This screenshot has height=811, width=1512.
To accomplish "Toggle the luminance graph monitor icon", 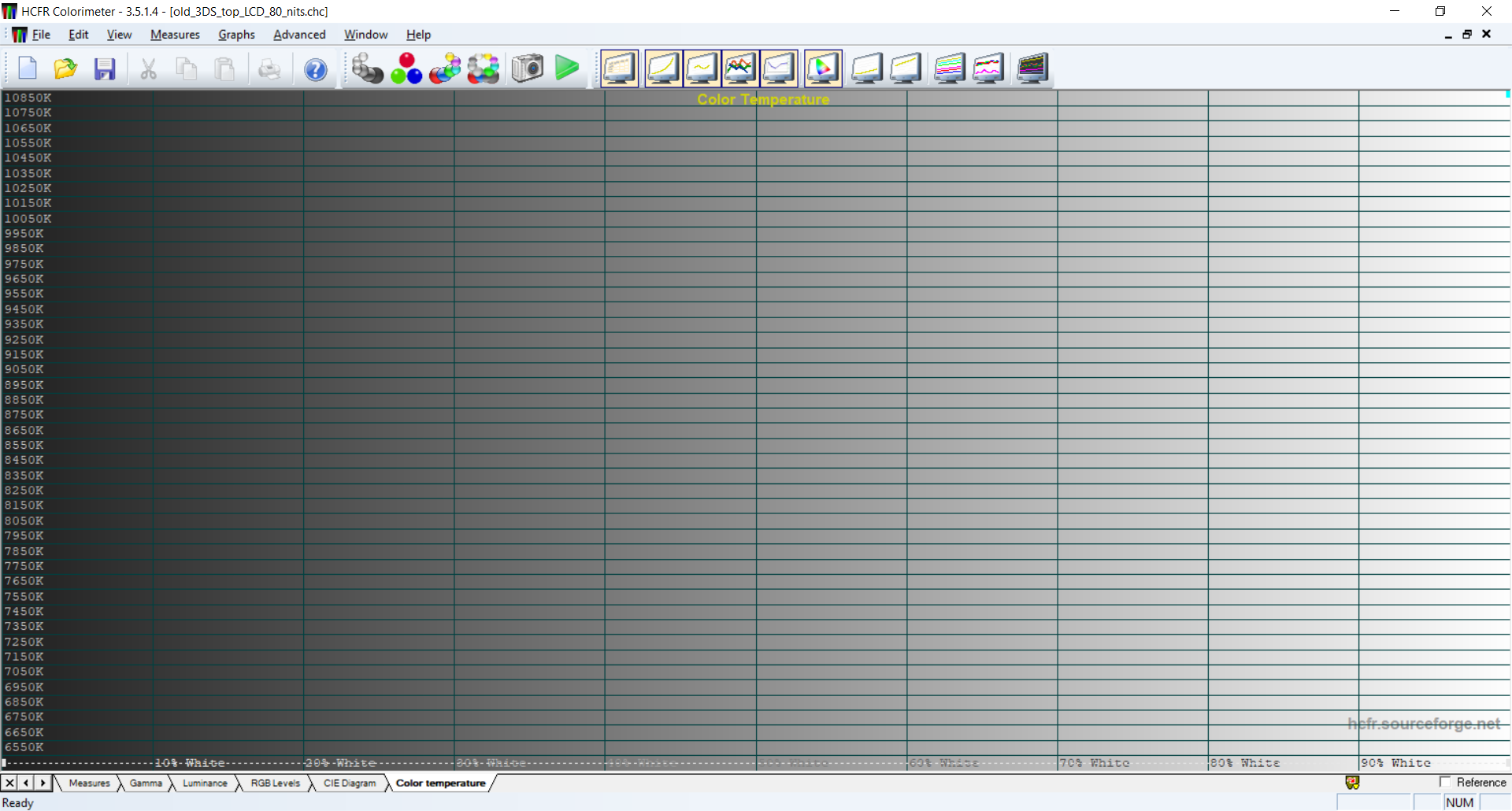I will point(702,69).
